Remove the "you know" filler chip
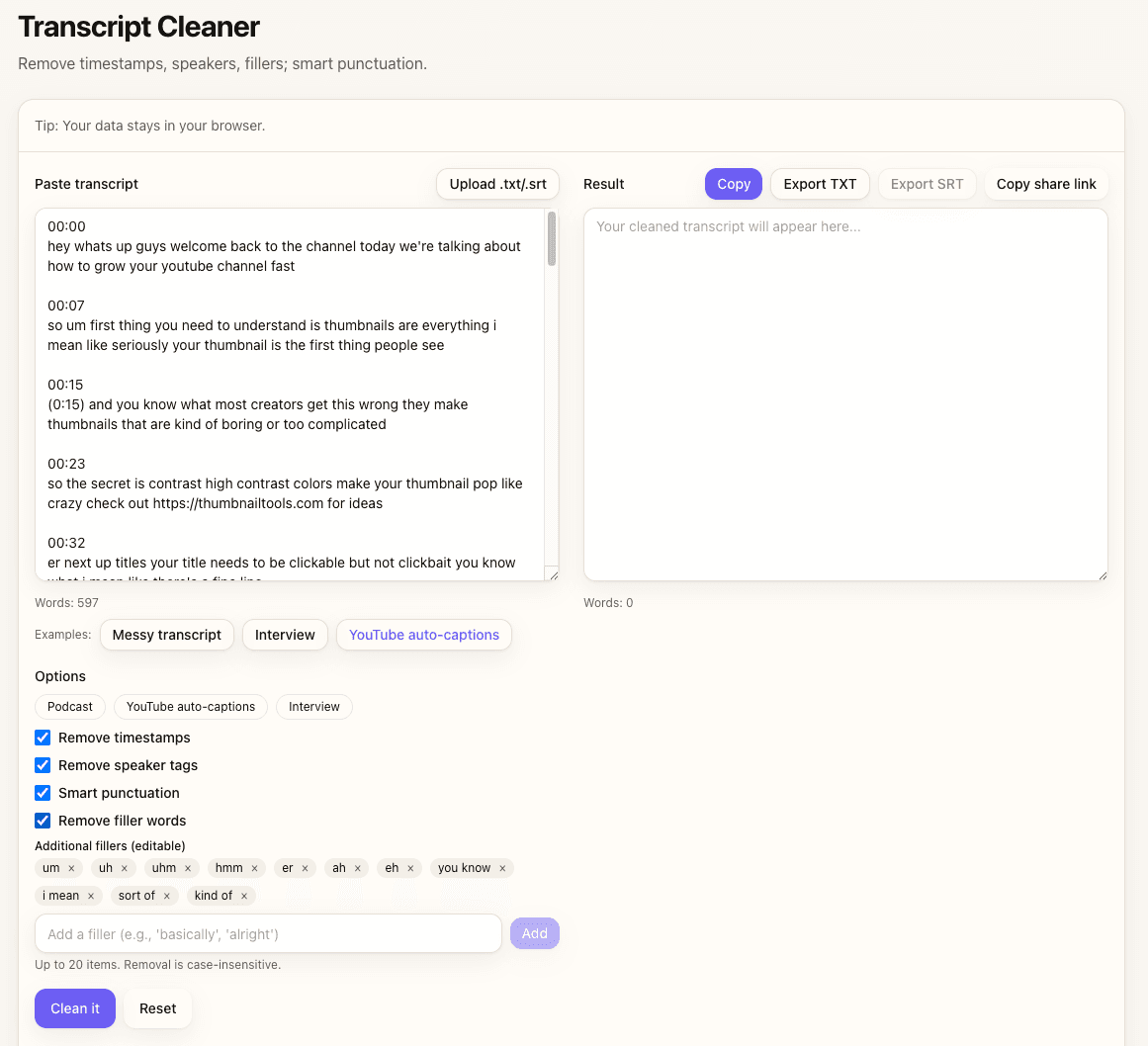This screenshot has width=1148, height=1046. (x=501, y=867)
